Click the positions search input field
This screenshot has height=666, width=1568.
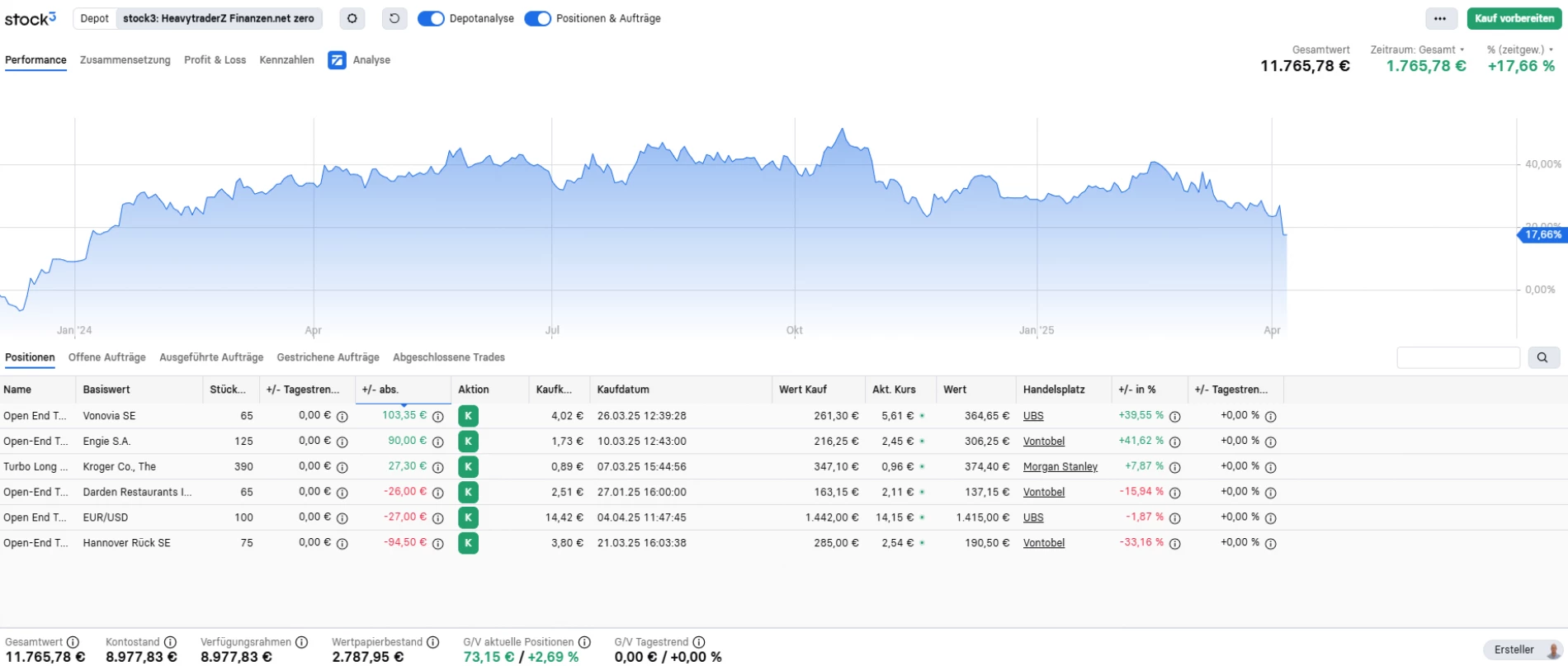click(x=1457, y=357)
